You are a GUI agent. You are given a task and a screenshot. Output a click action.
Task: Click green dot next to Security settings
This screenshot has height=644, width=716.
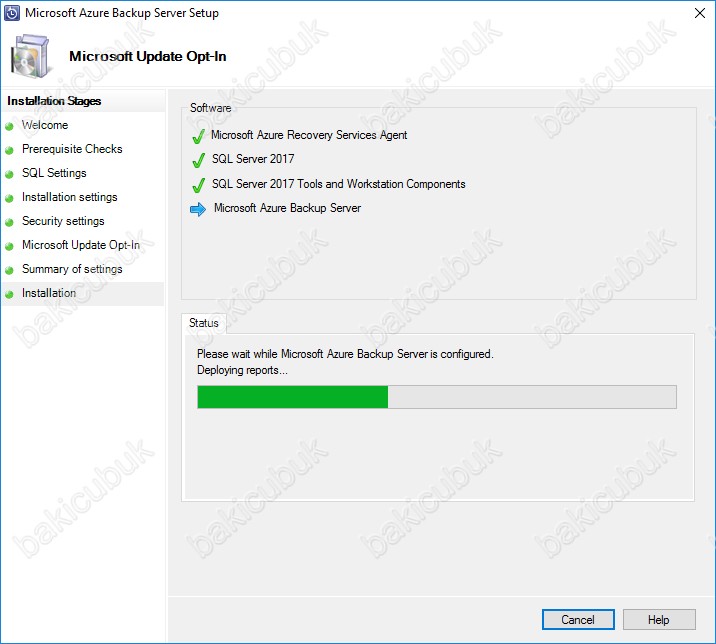click(9, 222)
